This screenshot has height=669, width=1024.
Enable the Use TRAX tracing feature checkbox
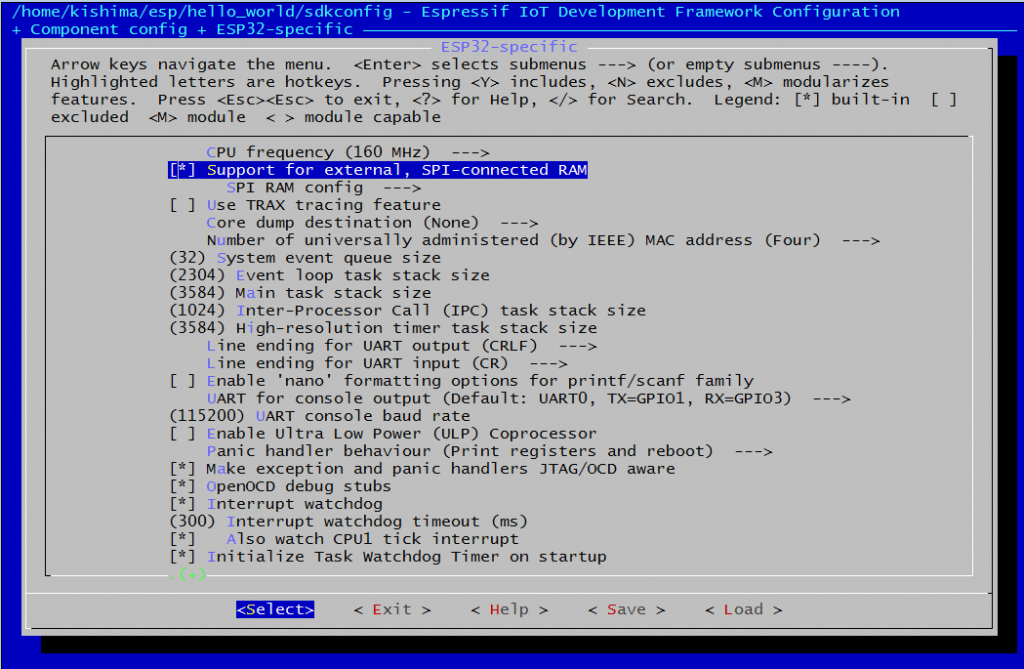pyautogui.click(x=183, y=205)
